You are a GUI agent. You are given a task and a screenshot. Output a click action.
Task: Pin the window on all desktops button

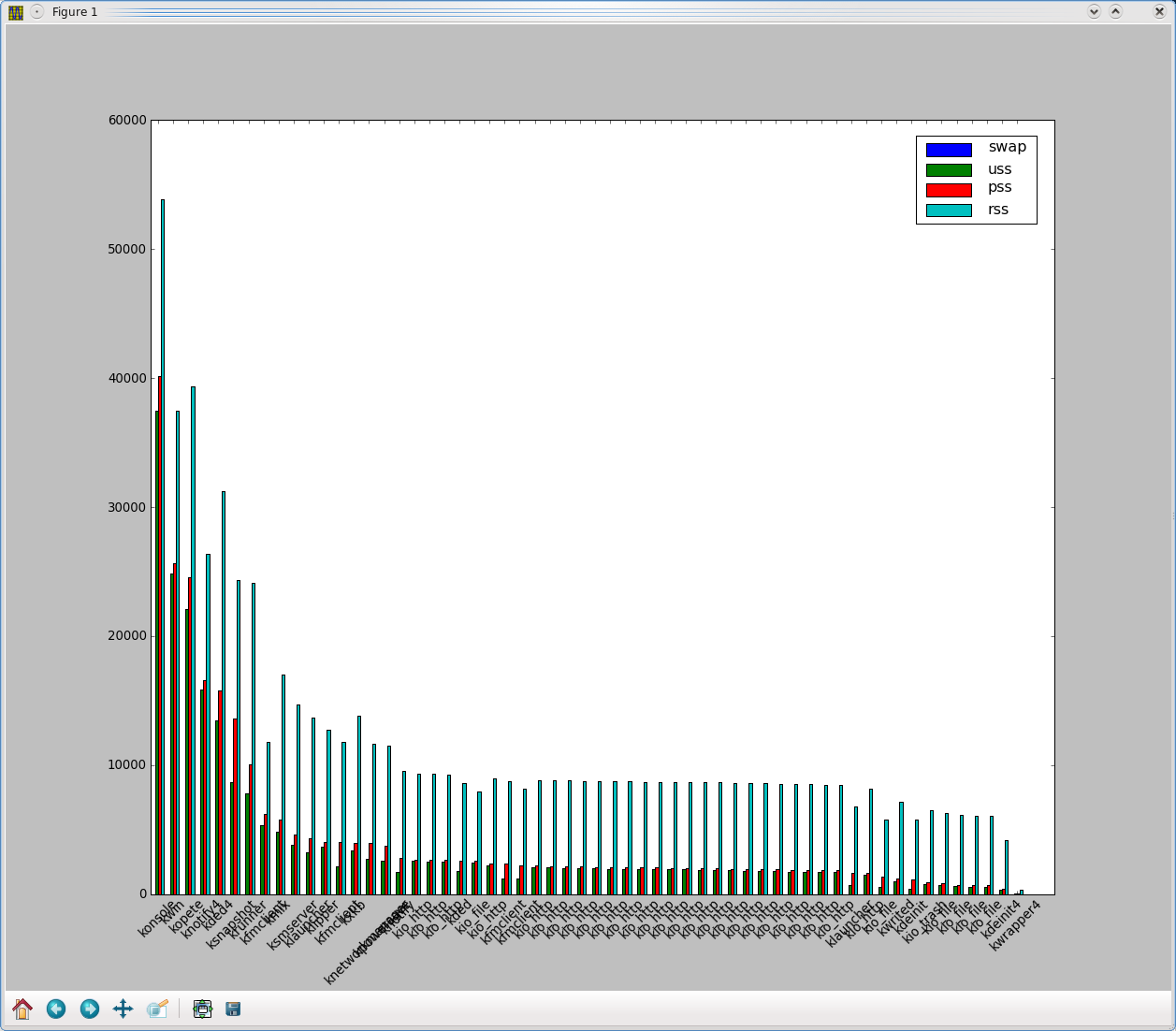[x=36, y=12]
